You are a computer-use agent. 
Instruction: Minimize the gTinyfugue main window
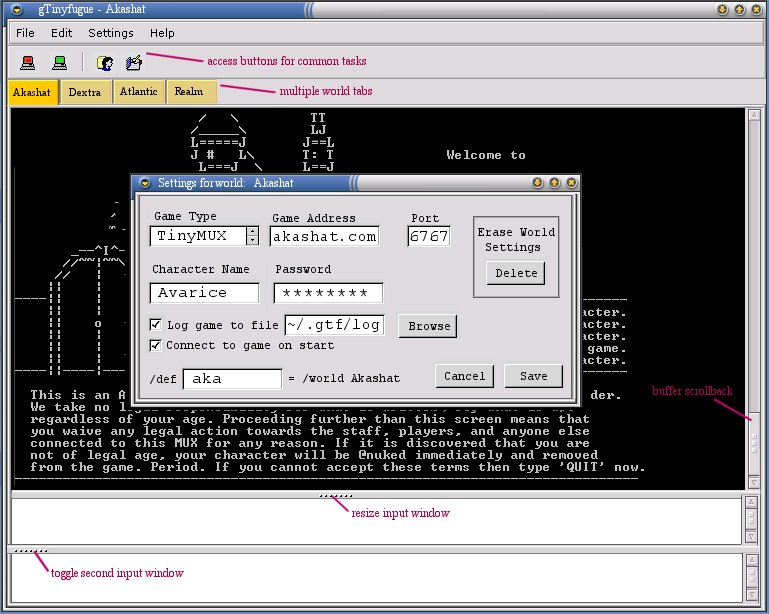(x=722, y=9)
